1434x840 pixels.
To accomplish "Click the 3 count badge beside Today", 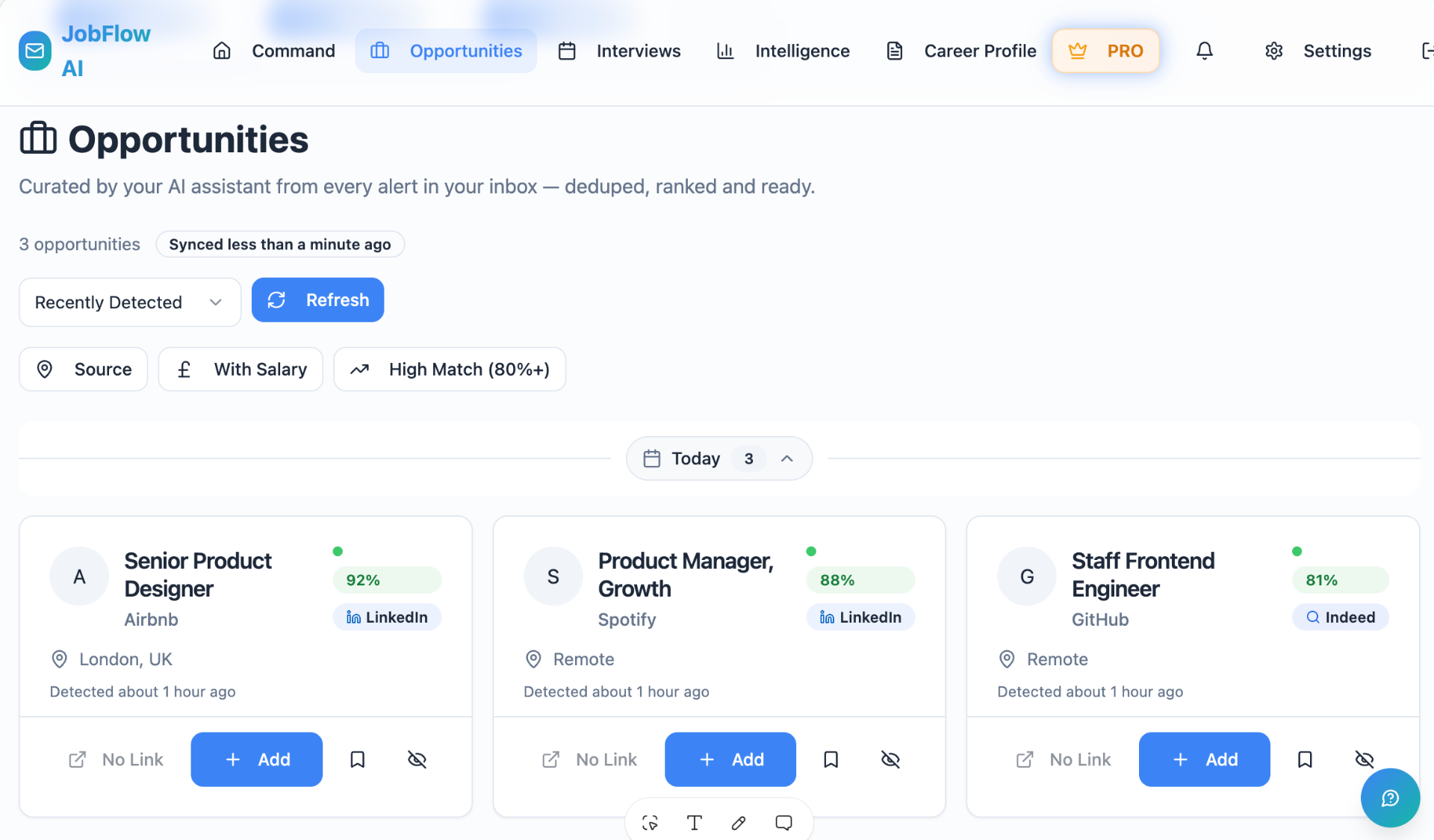I will [748, 458].
